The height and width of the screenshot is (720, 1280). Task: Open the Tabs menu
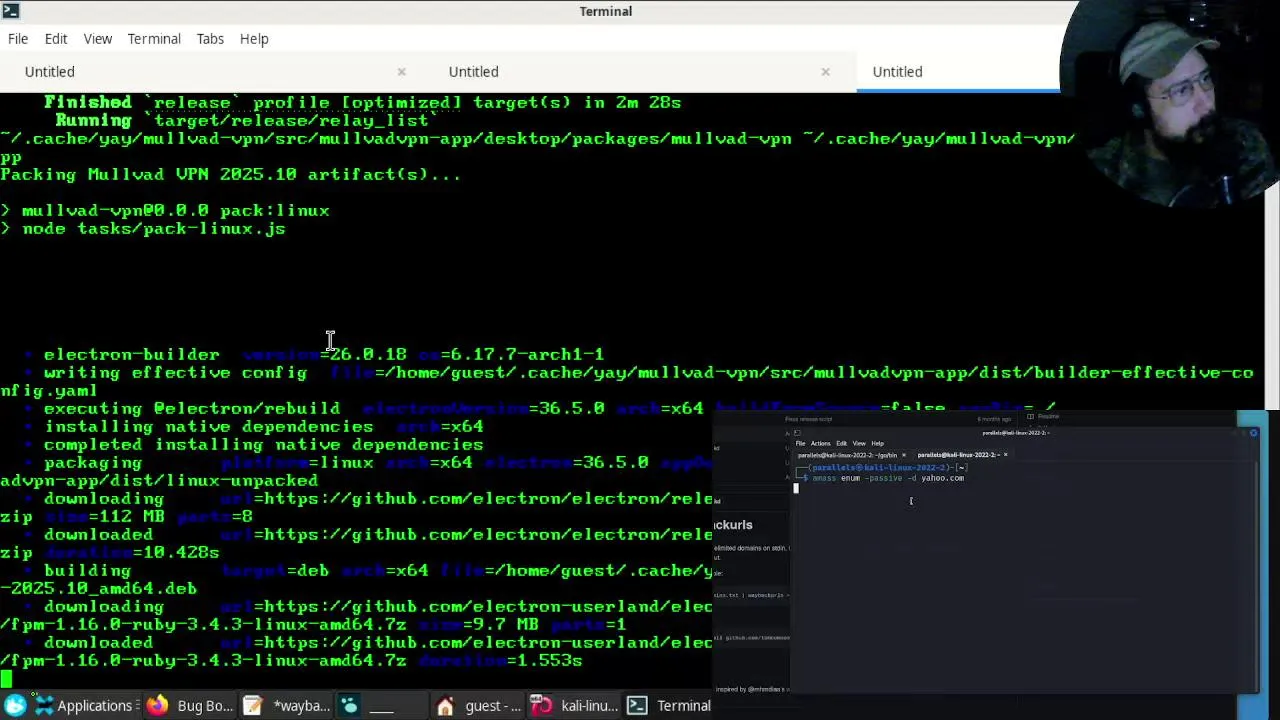tap(210, 38)
